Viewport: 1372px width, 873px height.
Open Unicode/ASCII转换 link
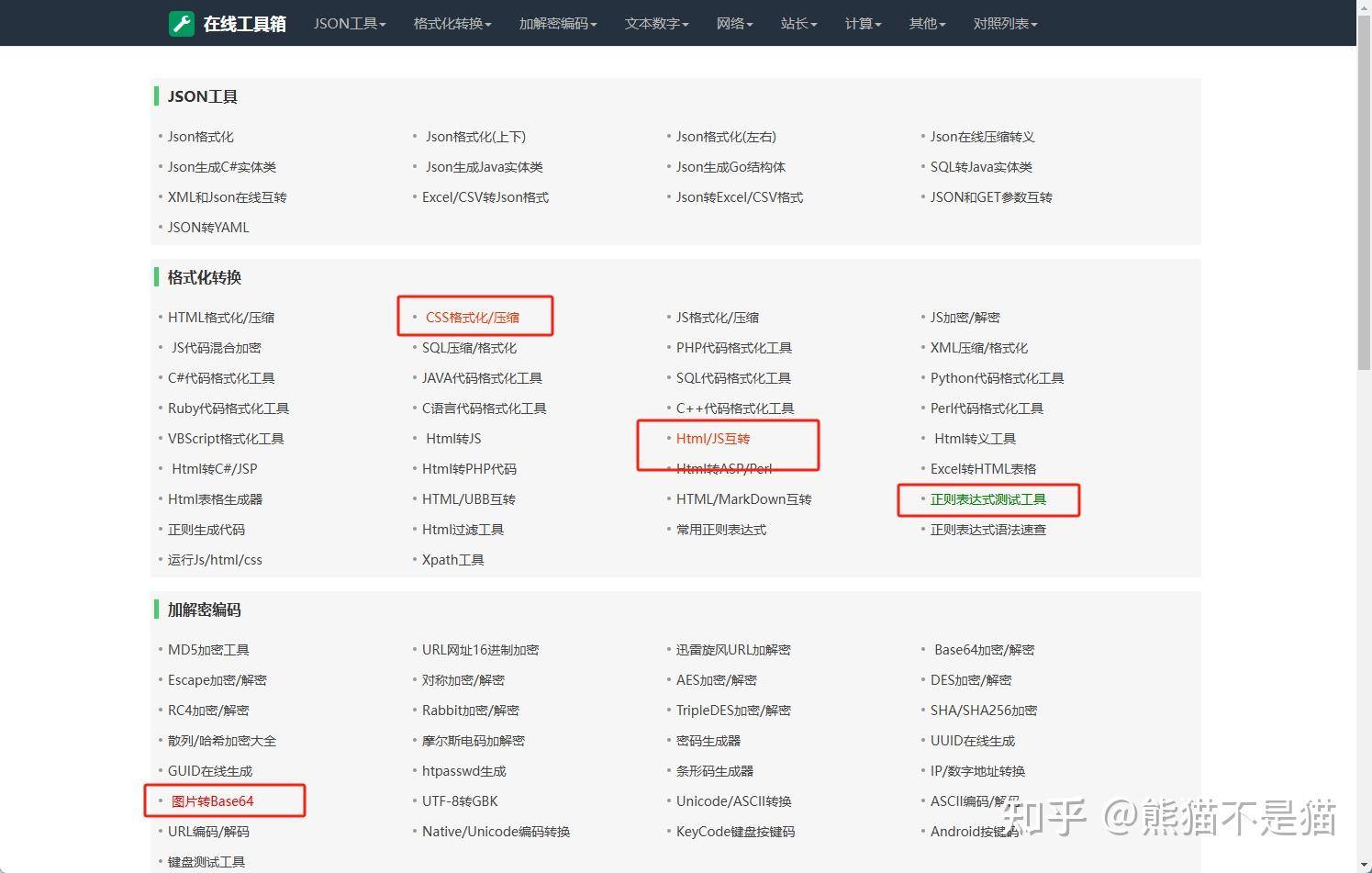coord(734,801)
